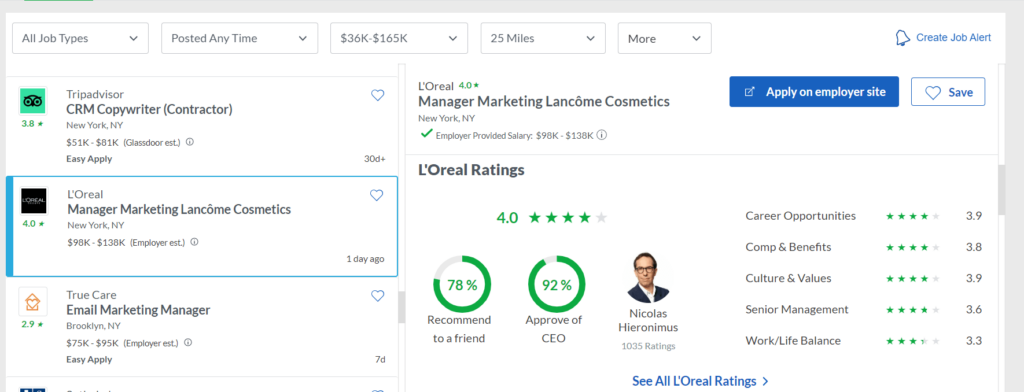Click Tripadvisor Easy Apply label

[x=89, y=159]
